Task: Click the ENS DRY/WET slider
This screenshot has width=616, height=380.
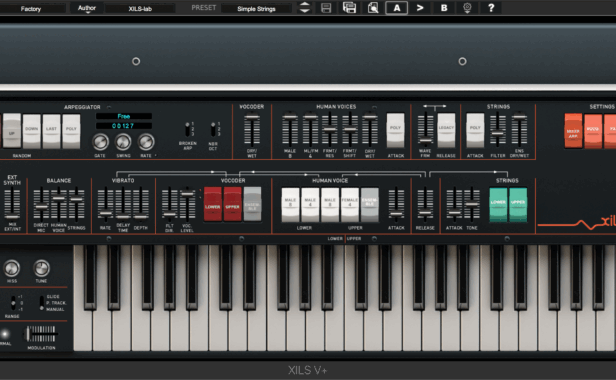Action: (519, 129)
